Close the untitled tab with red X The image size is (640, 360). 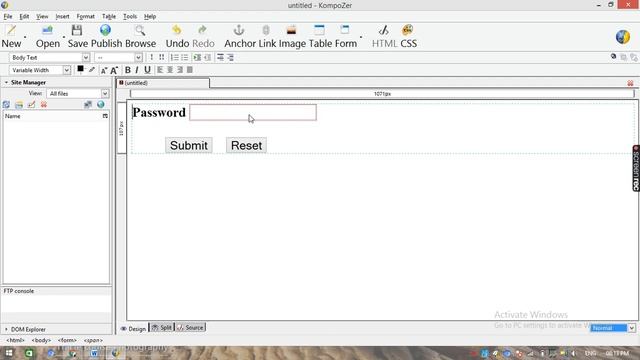[x=630, y=83]
